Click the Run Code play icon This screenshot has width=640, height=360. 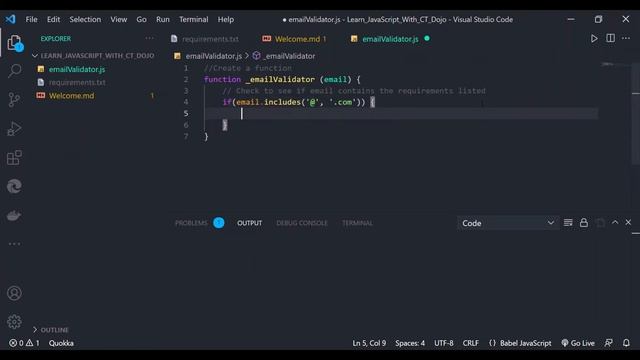(x=594, y=39)
